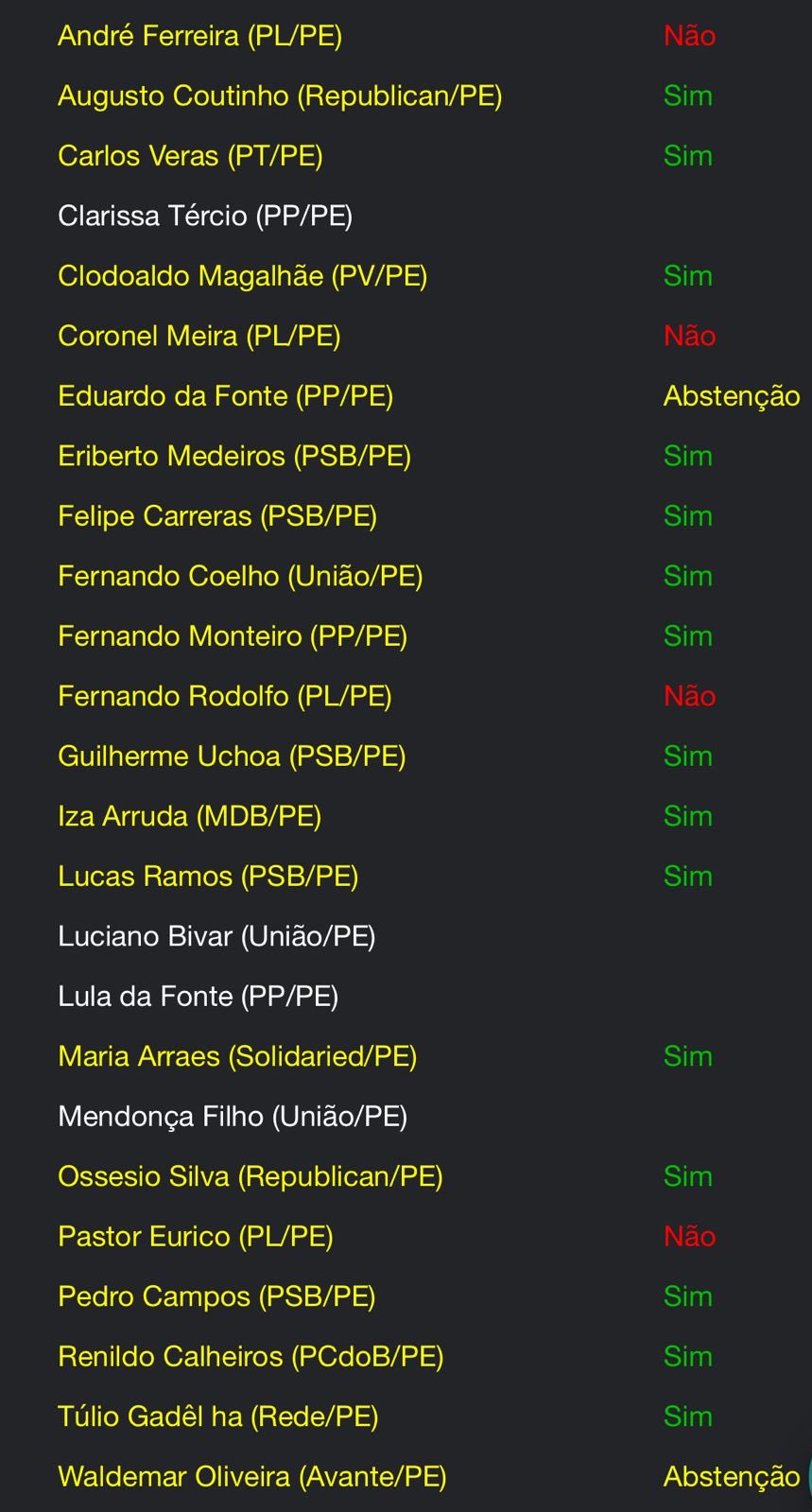Open Guilherme Uchoa (PSB/PE) entry
The image size is (812, 1512).
[x=232, y=756]
